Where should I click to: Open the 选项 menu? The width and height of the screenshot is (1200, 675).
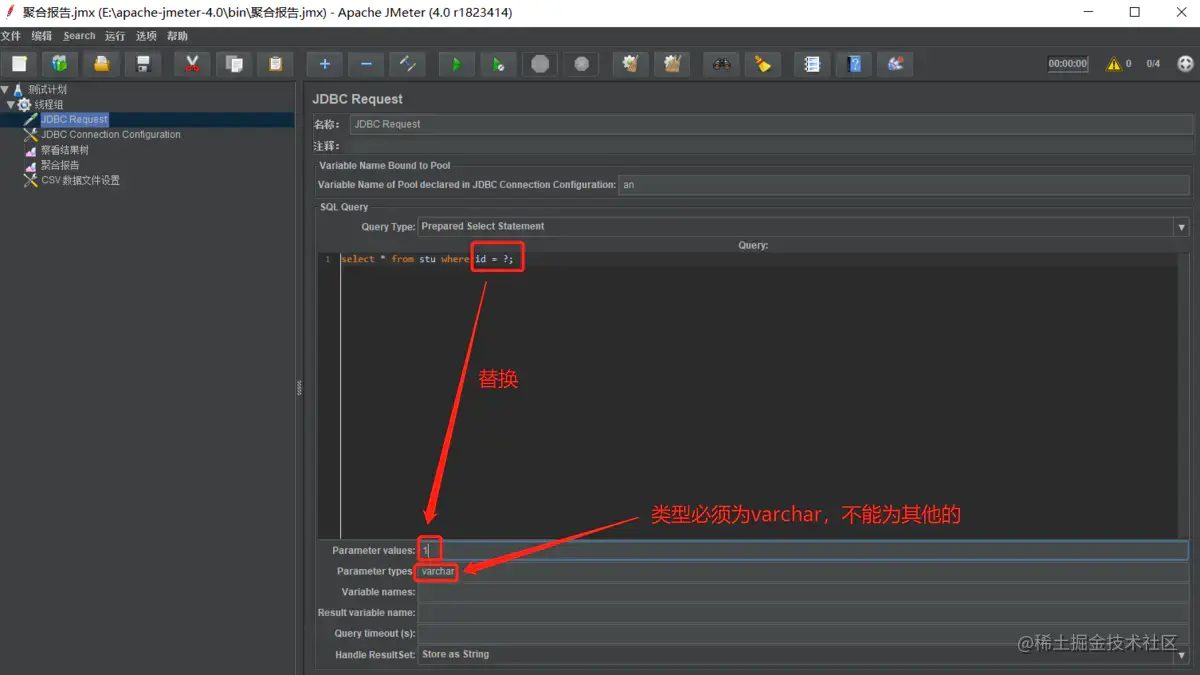[x=146, y=36]
